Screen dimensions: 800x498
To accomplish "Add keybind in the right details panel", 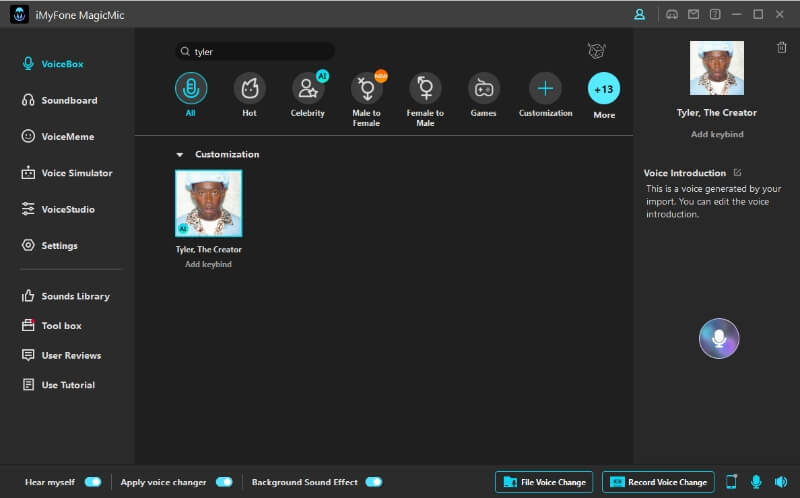I will [717, 134].
